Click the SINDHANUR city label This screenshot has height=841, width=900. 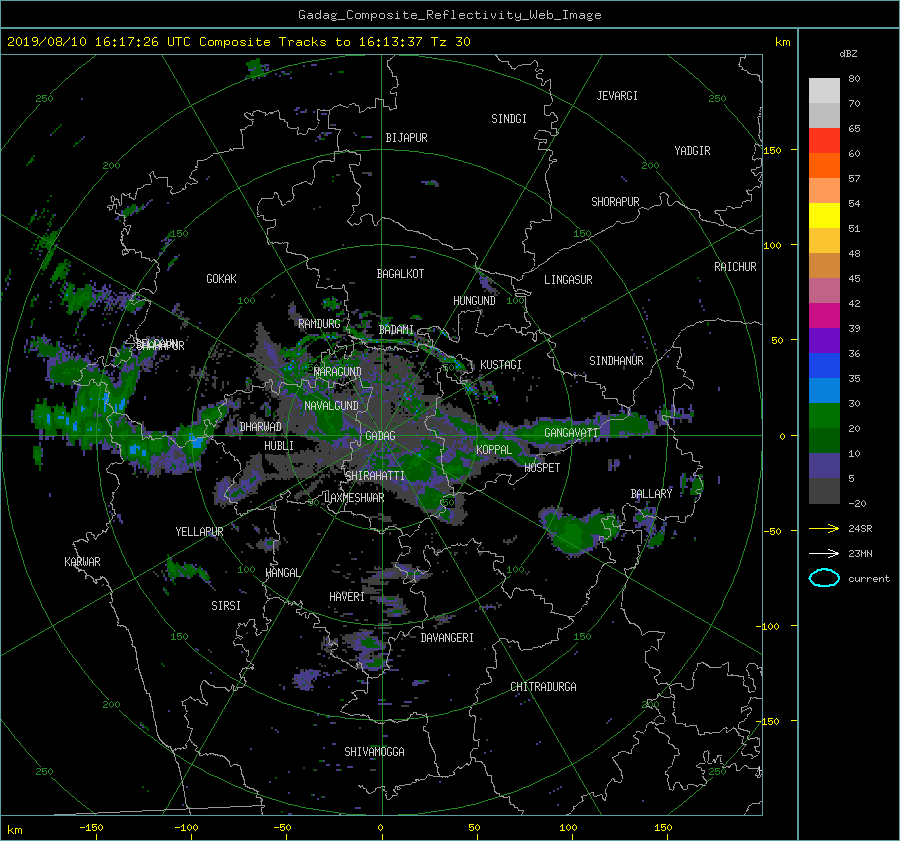click(616, 361)
